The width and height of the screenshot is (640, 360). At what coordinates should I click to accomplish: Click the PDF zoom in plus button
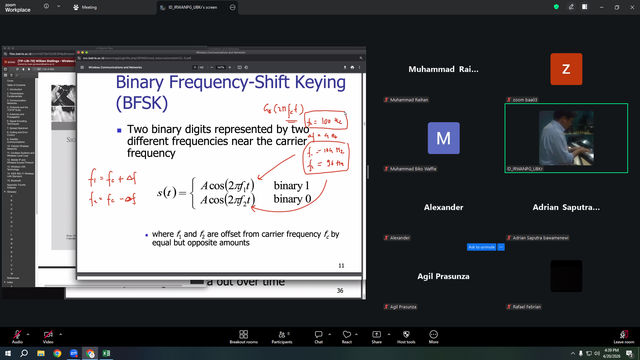click(230, 67)
